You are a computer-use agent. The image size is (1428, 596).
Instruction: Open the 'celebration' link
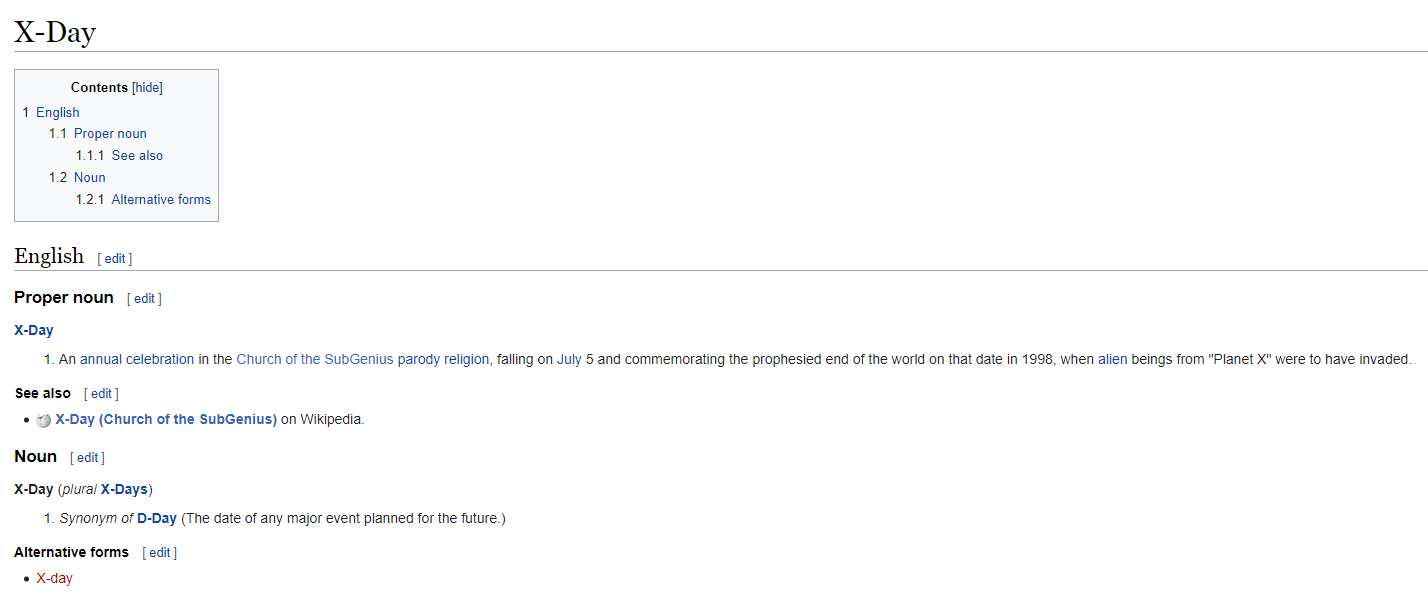click(x=160, y=360)
